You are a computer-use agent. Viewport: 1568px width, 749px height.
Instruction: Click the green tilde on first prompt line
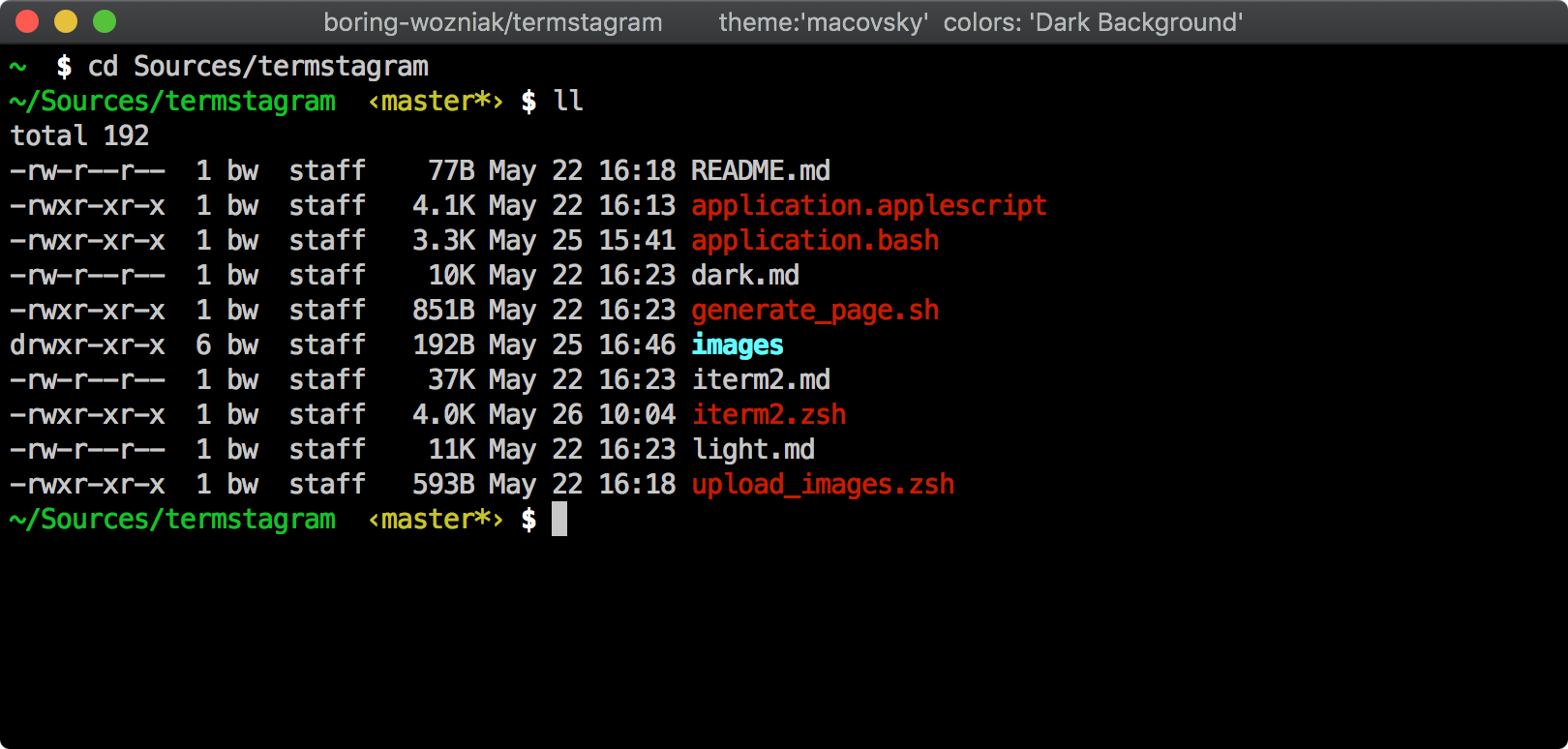(17, 66)
